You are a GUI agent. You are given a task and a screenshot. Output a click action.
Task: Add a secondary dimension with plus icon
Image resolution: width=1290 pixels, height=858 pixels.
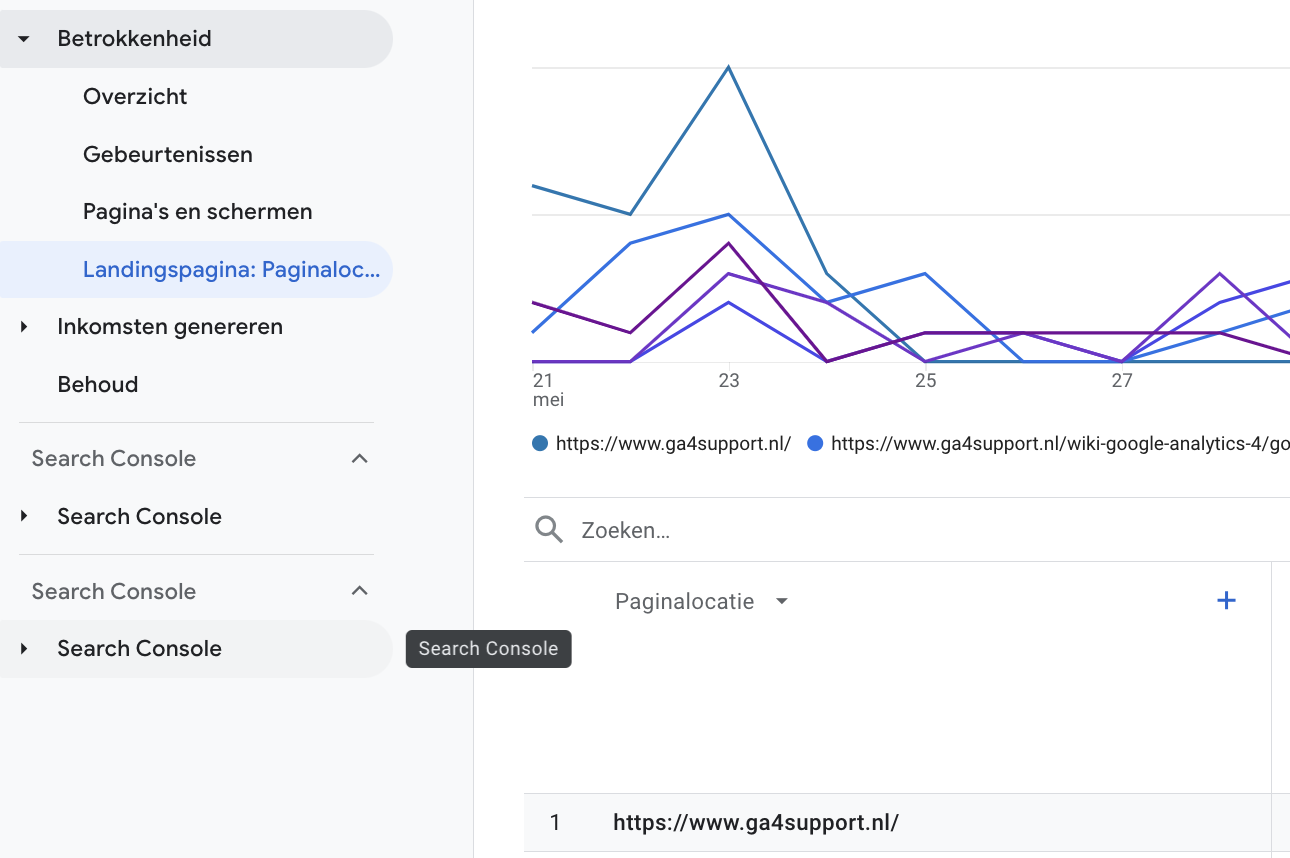pos(1226,600)
